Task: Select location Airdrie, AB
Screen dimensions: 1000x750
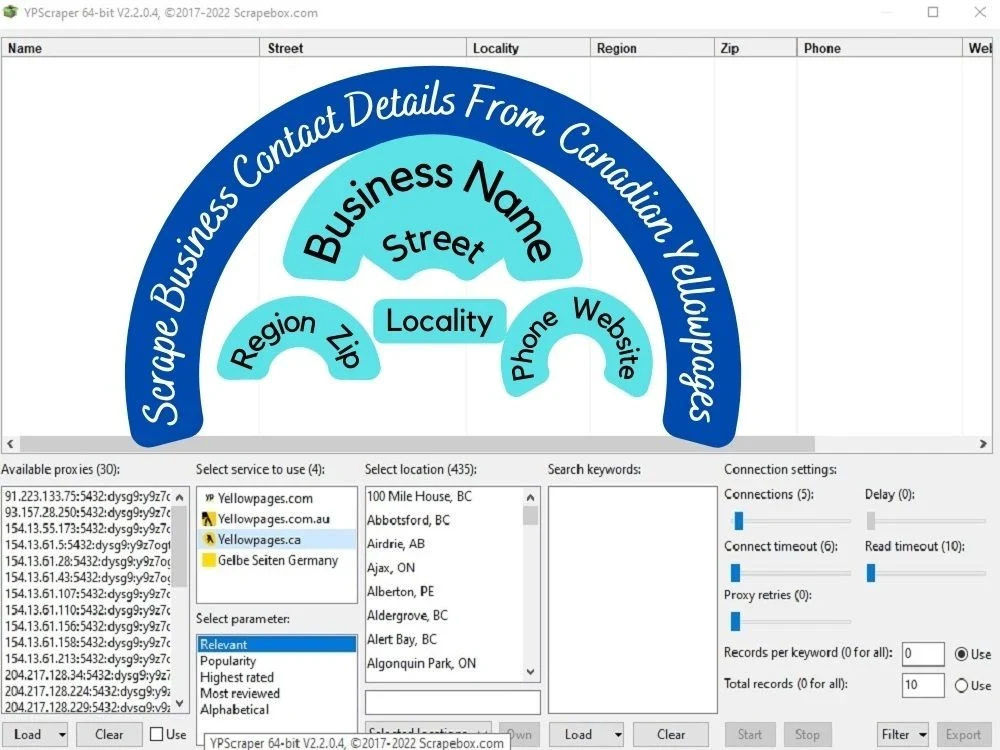Action: (445, 544)
